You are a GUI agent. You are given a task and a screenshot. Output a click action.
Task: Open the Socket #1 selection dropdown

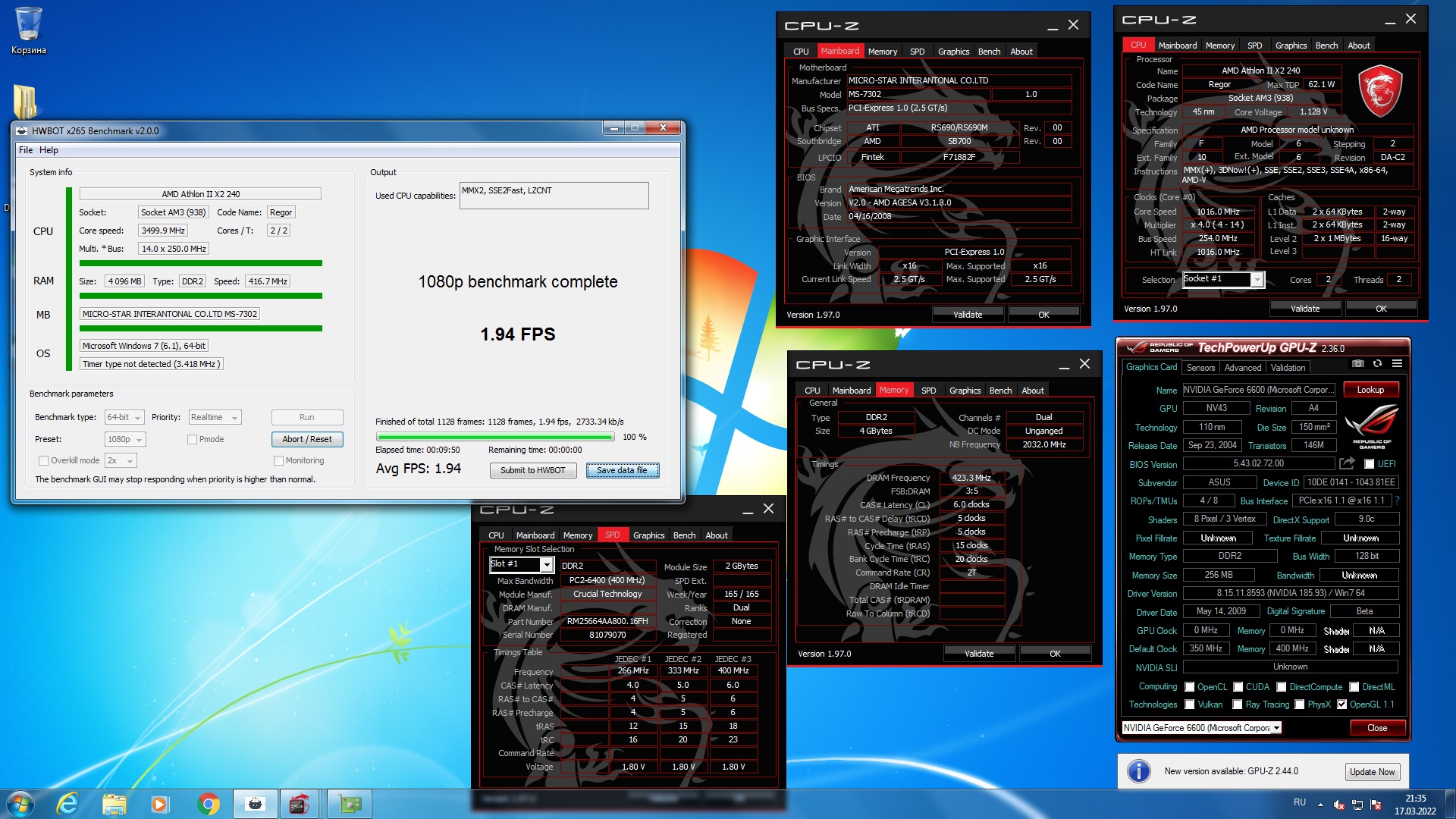coord(1223,279)
